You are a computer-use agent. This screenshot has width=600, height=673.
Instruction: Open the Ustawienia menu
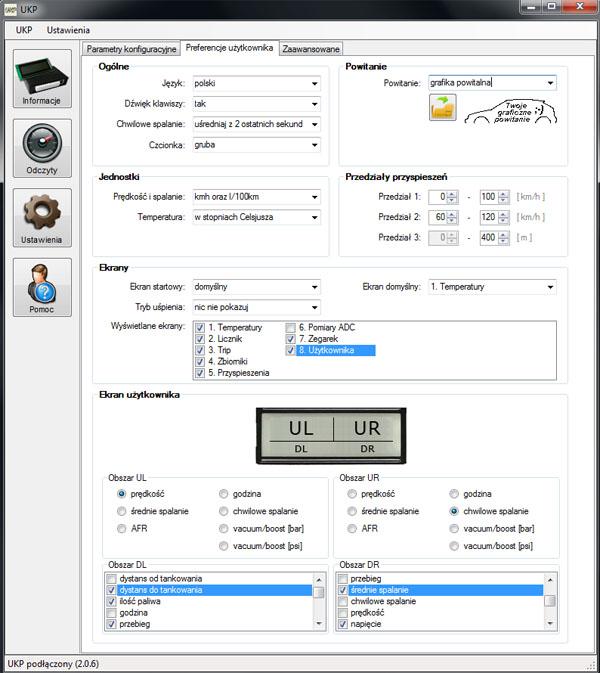click(x=68, y=30)
